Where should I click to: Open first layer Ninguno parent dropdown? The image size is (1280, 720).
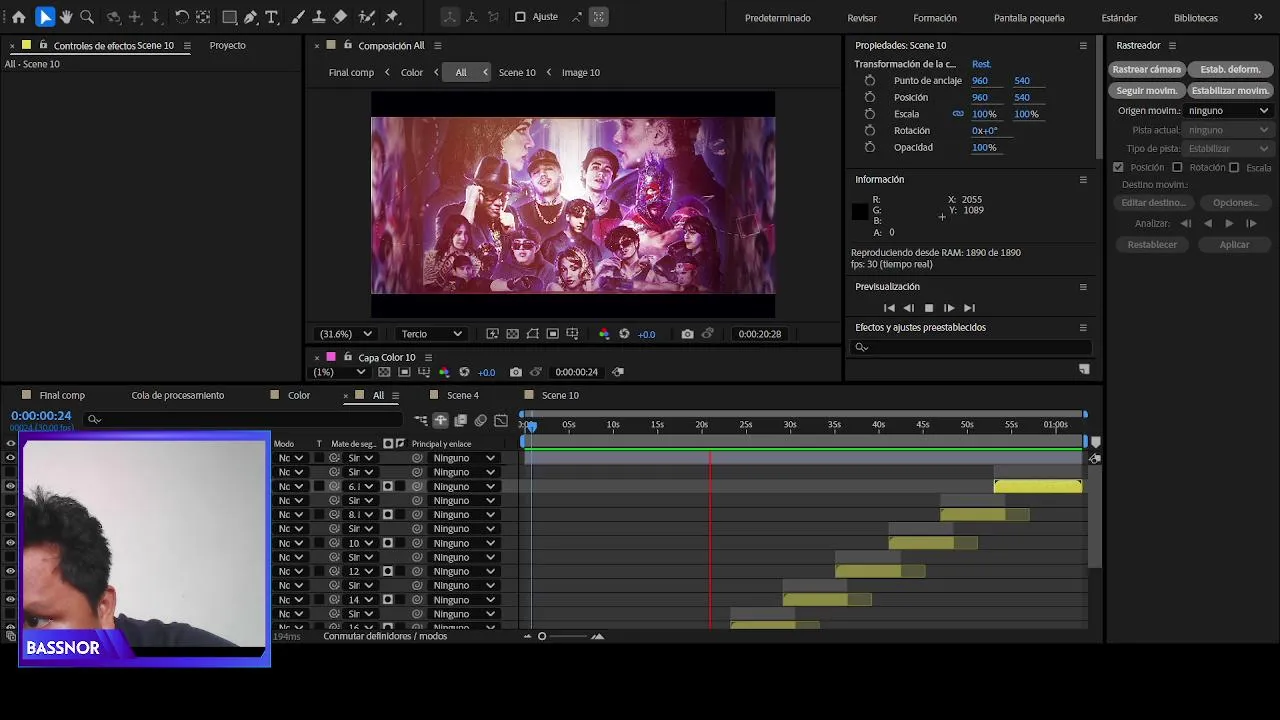[463, 458]
